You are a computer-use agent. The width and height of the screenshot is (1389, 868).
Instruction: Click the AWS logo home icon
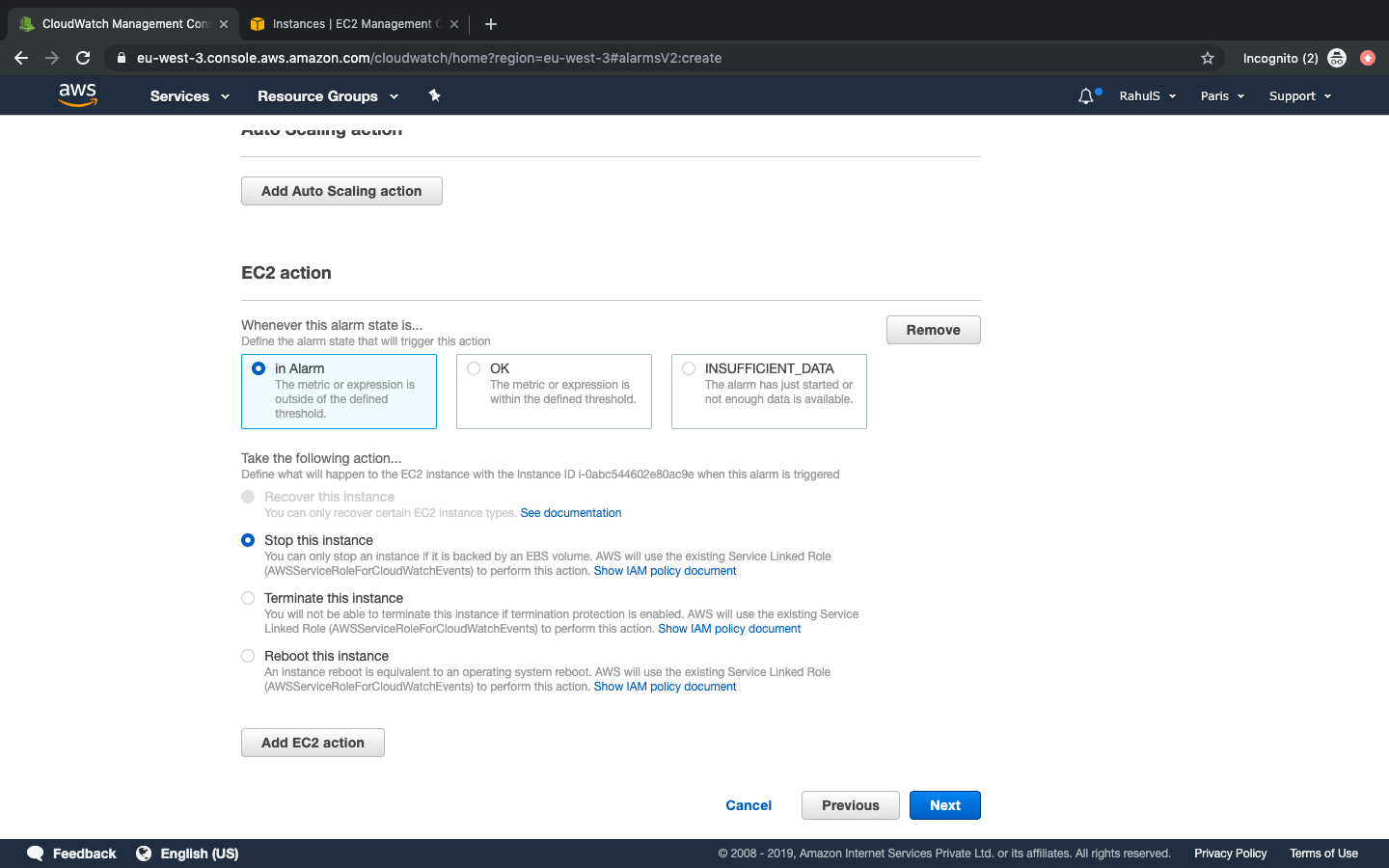point(77,95)
